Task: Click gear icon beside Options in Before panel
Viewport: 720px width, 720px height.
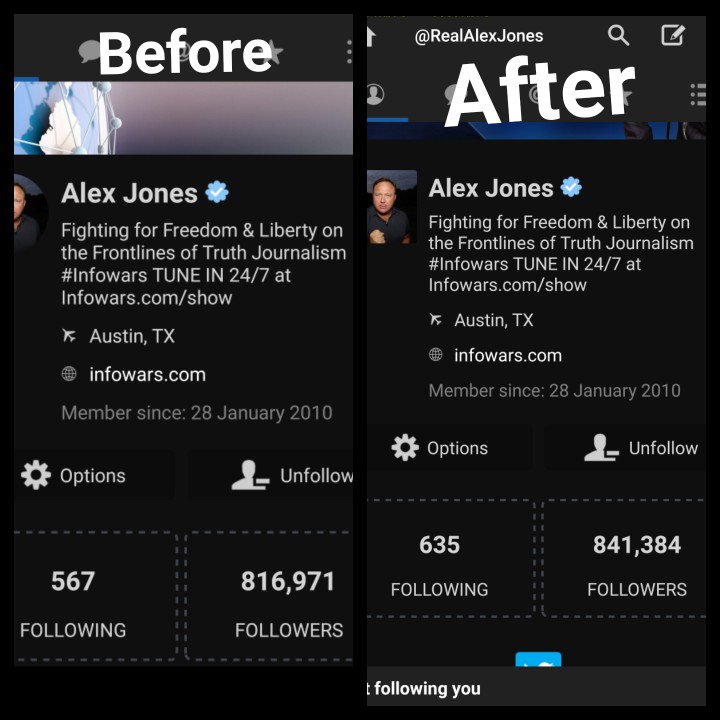Action: click(x=36, y=475)
